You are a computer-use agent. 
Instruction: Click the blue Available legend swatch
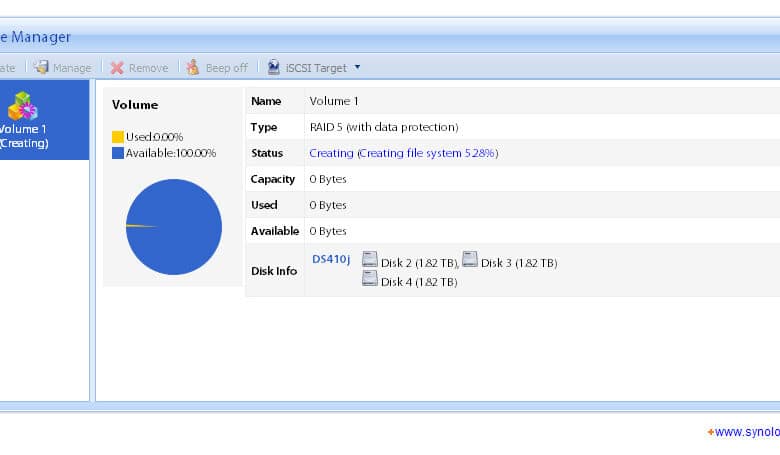(118, 153)
